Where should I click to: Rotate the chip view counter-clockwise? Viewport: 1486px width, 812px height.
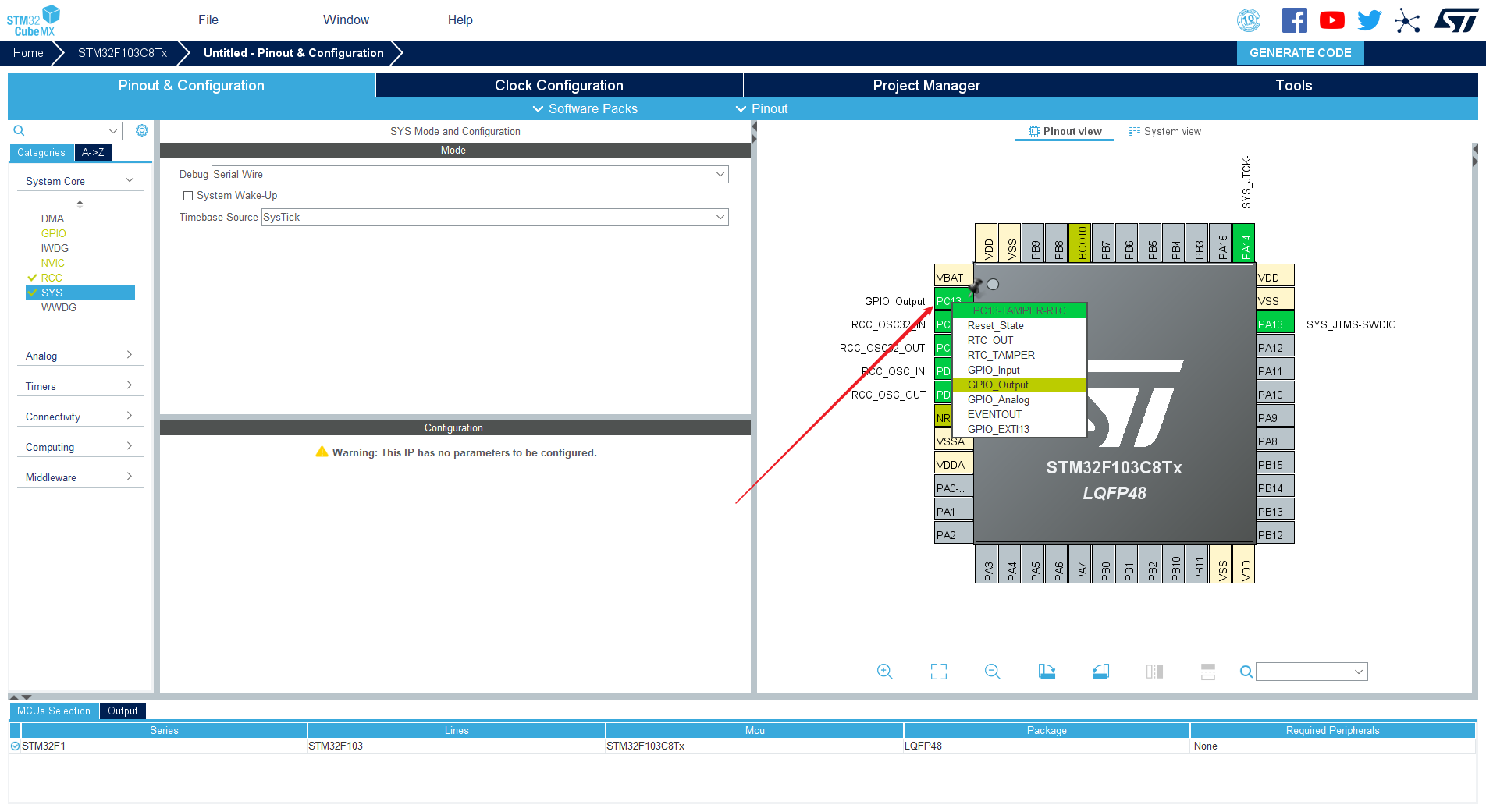tap(1100, 672)
